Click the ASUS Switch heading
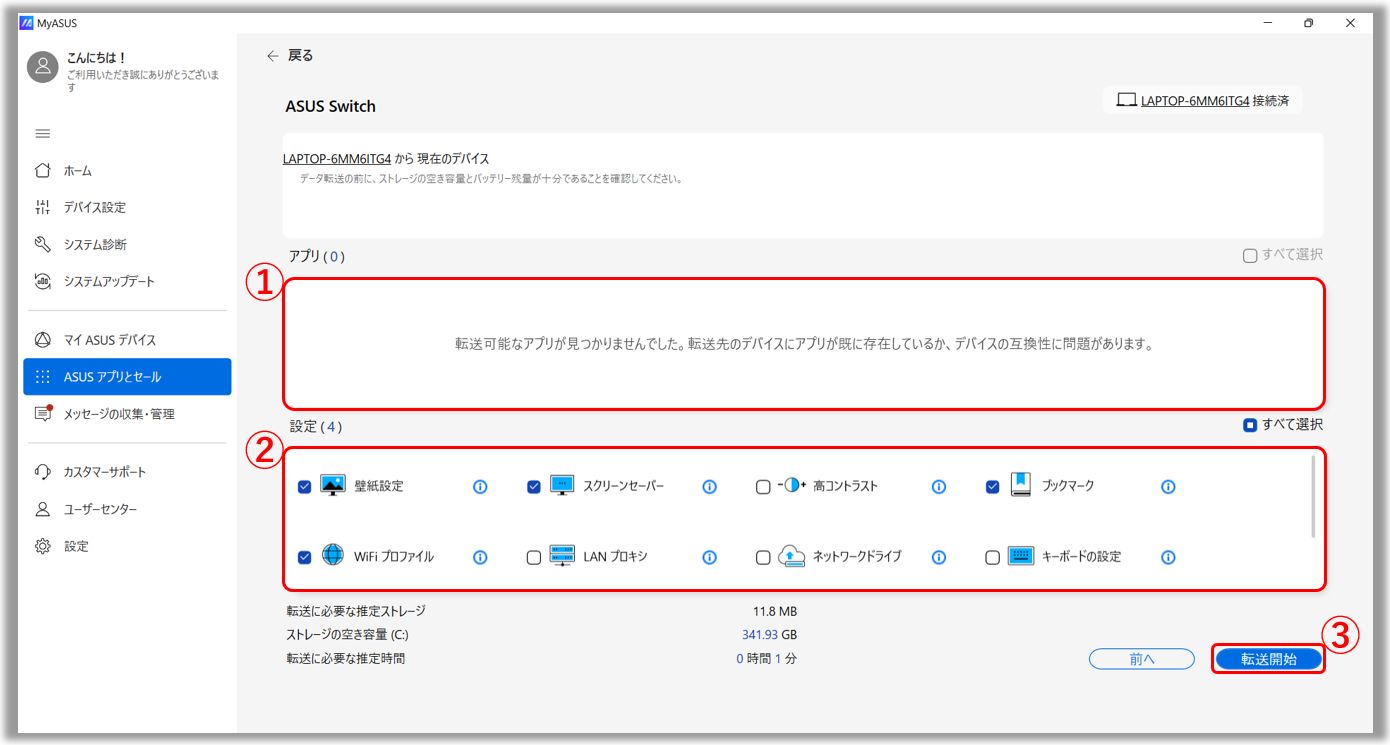This screenshot has width=1390, height=745. pos(330,106)
